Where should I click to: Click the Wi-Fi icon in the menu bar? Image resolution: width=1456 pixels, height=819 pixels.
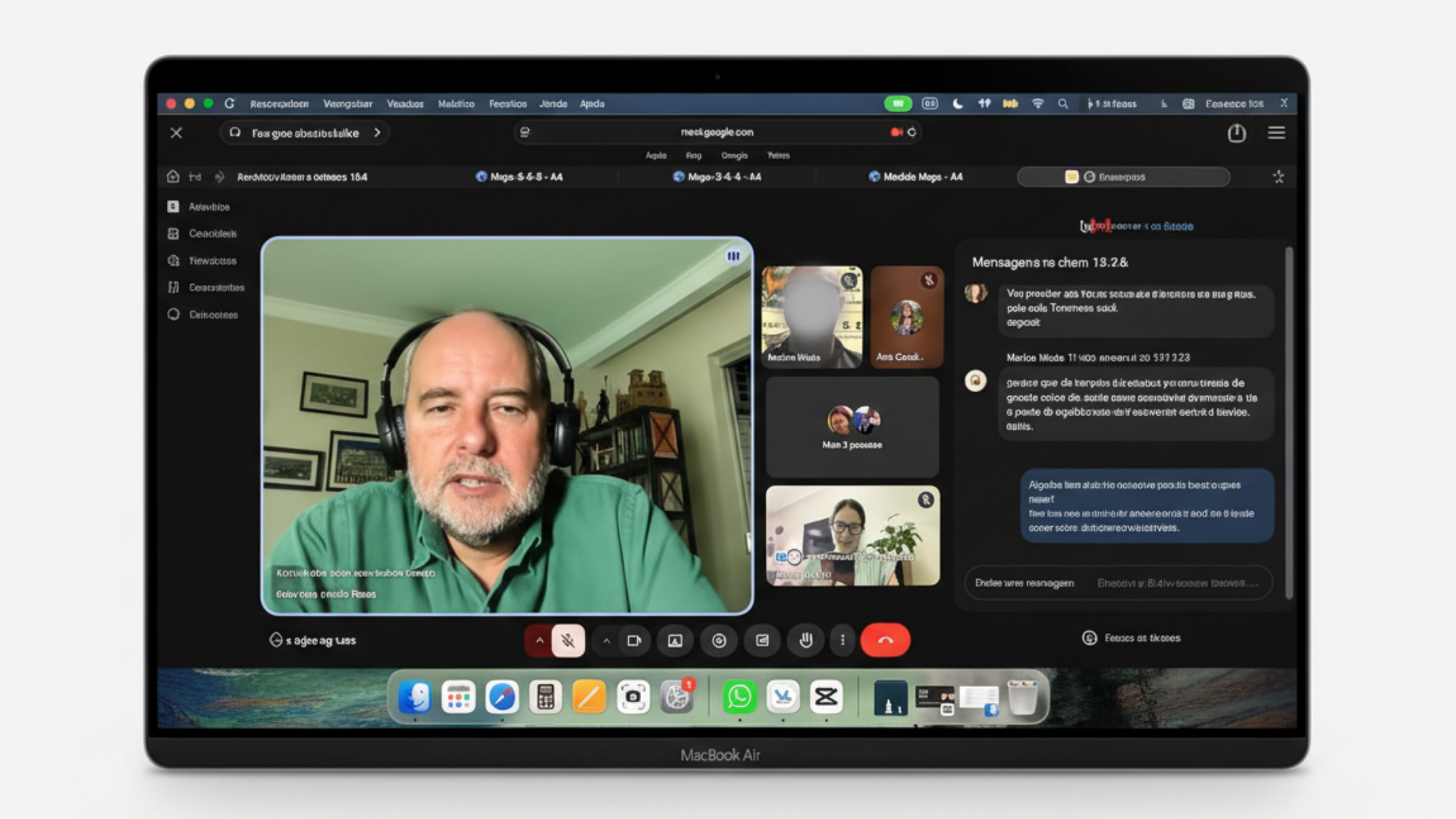[1037, 104]
